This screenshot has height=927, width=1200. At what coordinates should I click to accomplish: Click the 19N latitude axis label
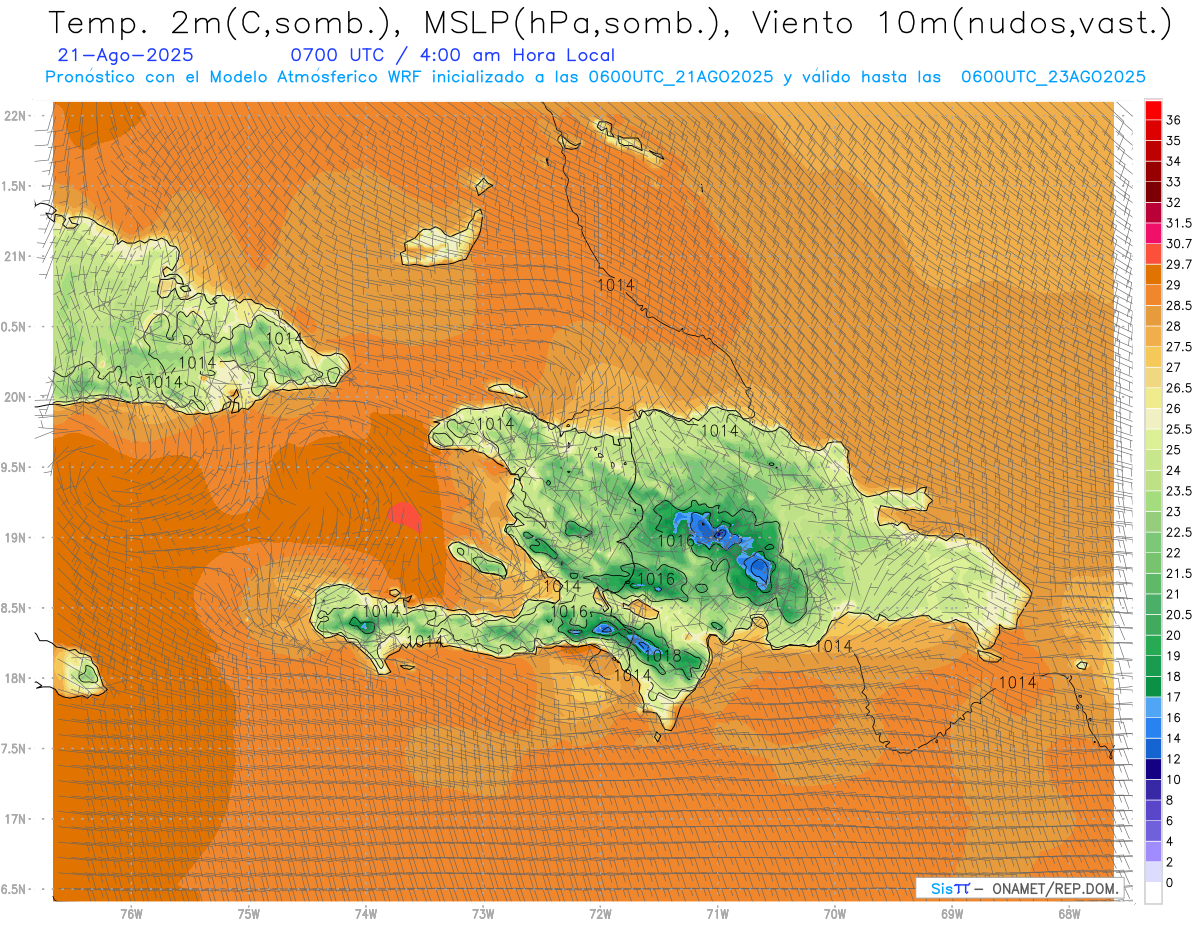click(15, 537)
